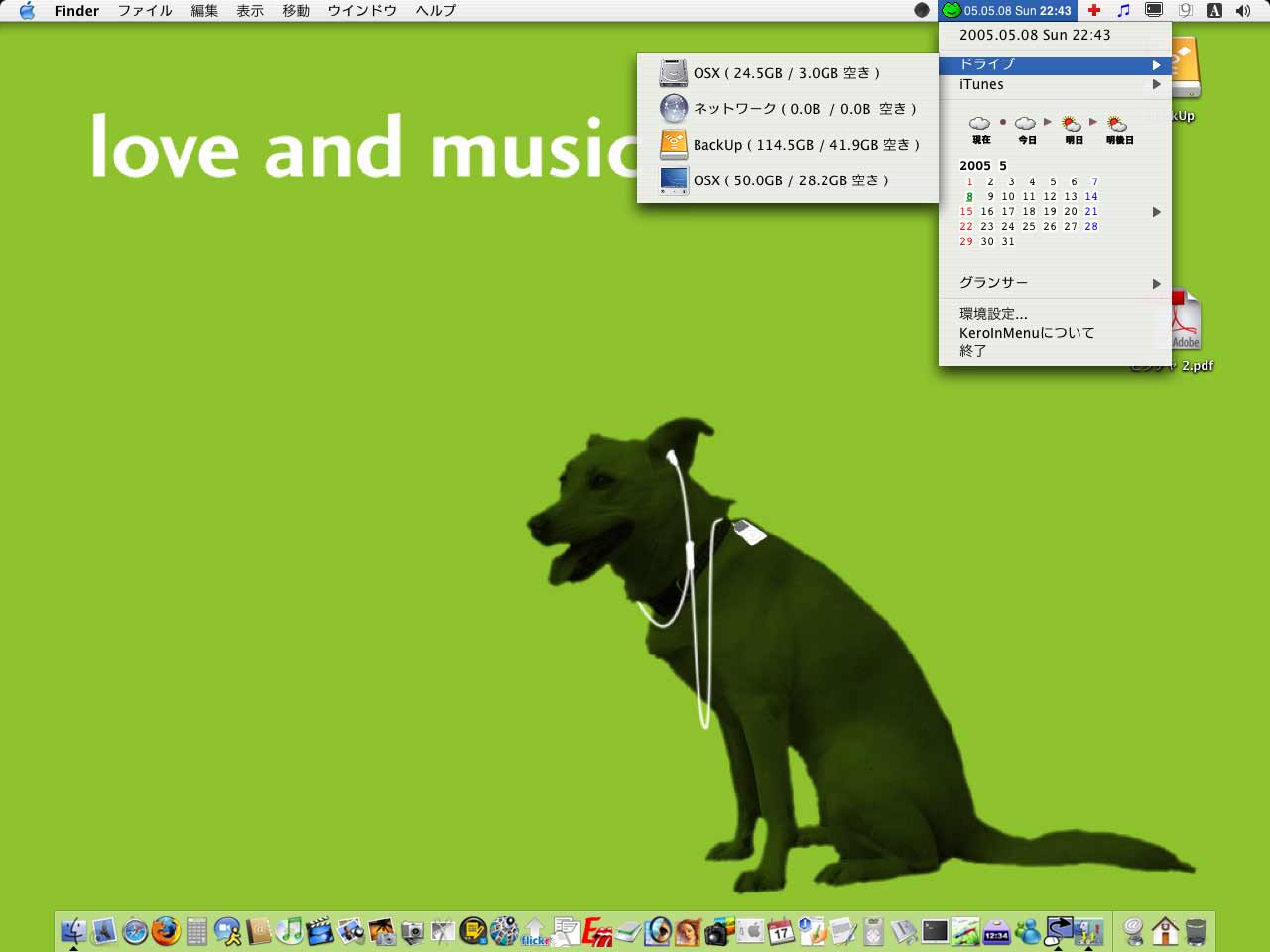The height and width of the screenshot is (952, 1270).
Task: Expand the グランサー submenu arrow
Action: (1156, 284)
